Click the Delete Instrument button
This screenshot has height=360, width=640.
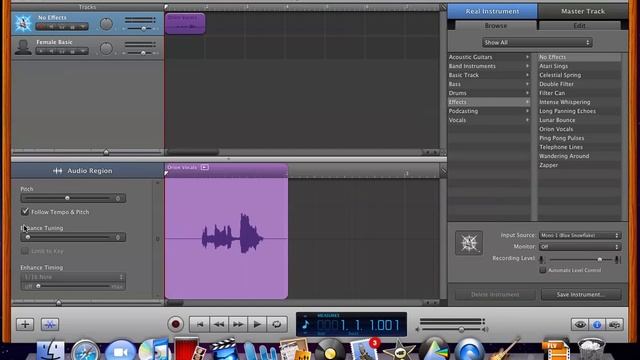tap(495, 294)
